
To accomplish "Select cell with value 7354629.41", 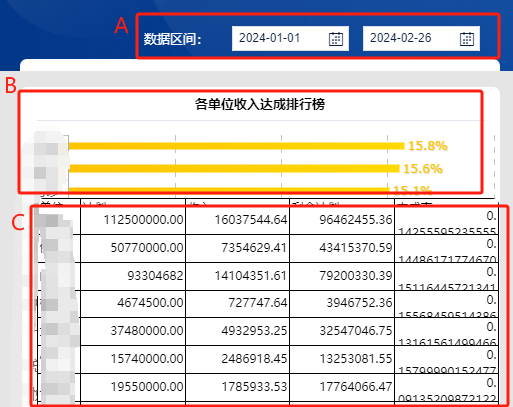I will pyautogui.click(x=238, y=248).
